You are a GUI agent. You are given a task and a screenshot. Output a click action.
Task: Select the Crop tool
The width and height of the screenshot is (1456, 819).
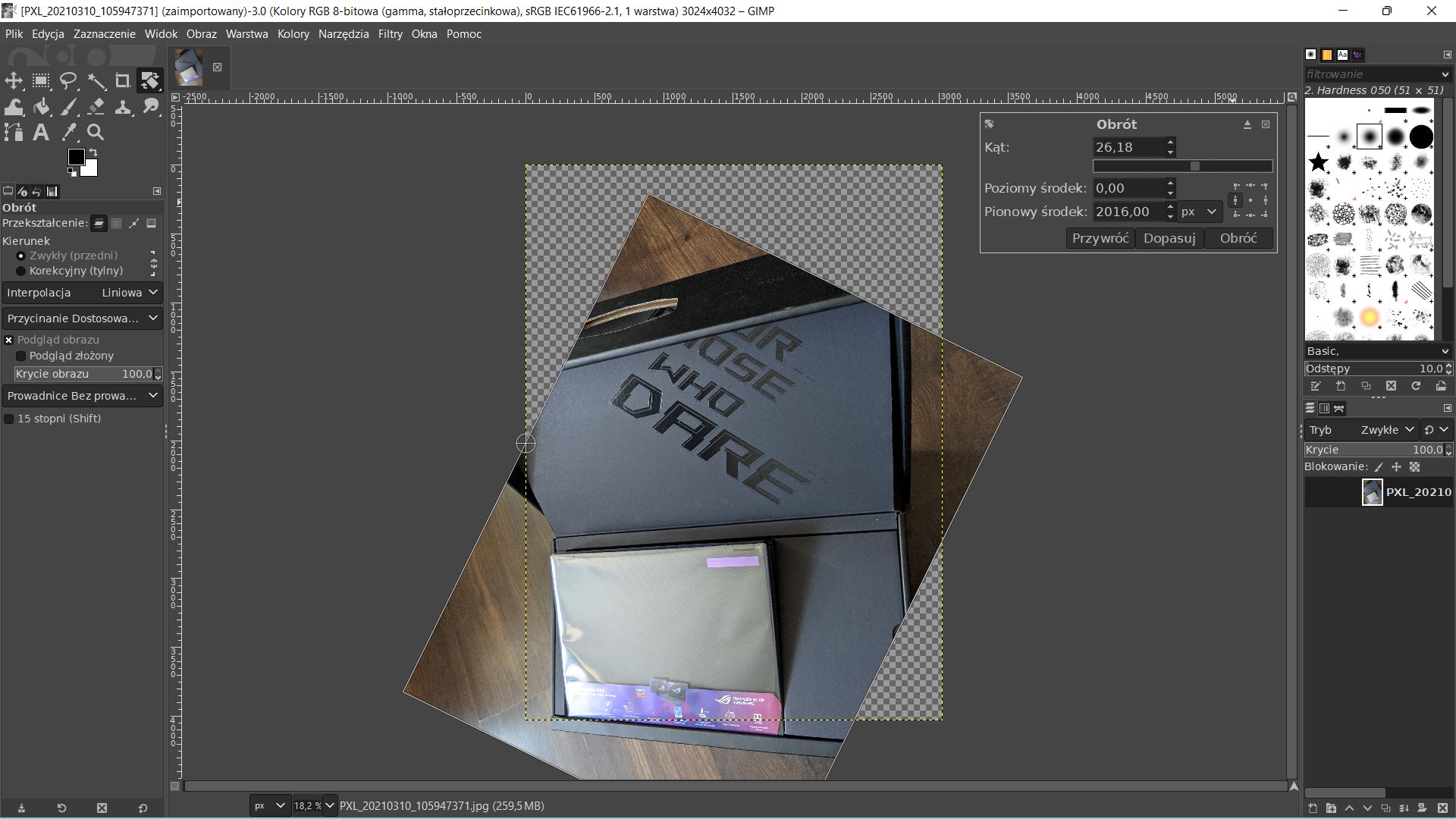122,80
